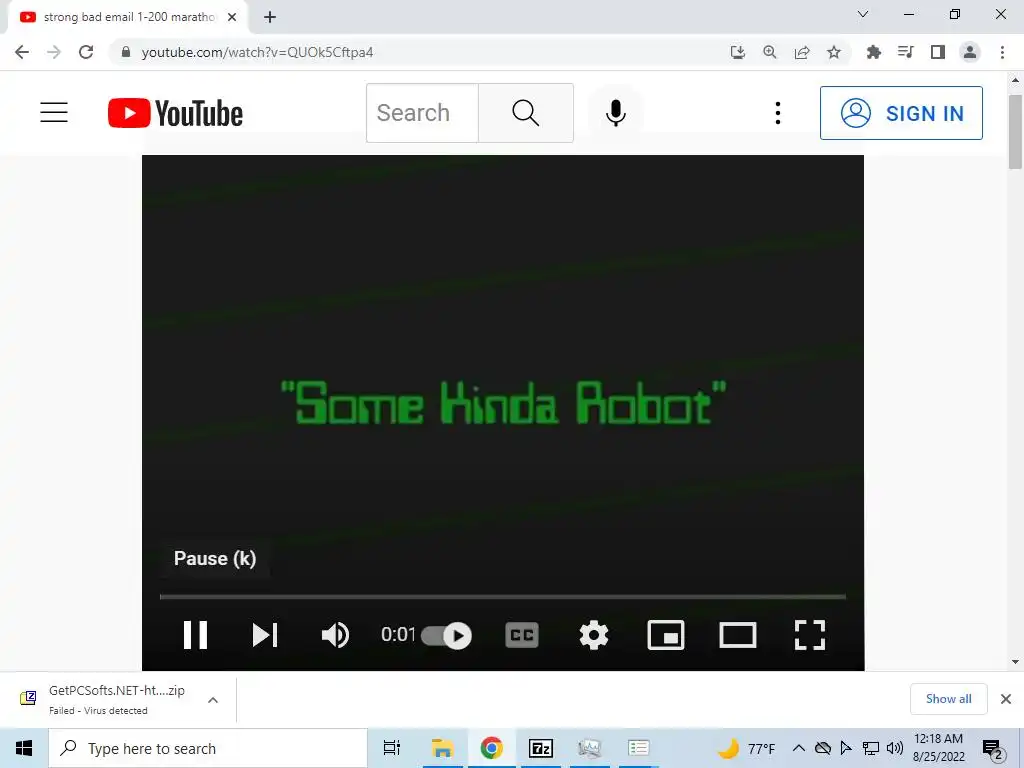Reload the current page

pos(86,52)
